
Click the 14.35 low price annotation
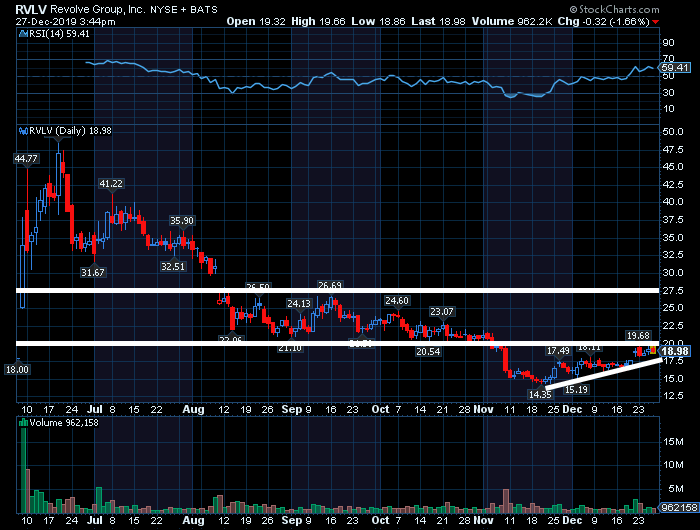tap(540, 395)
